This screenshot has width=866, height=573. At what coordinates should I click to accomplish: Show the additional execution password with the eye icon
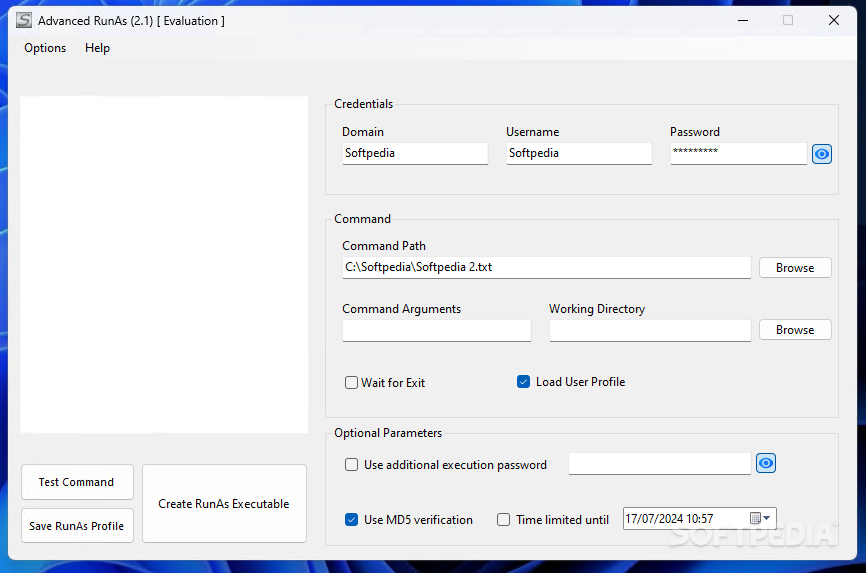coord(765,463)
